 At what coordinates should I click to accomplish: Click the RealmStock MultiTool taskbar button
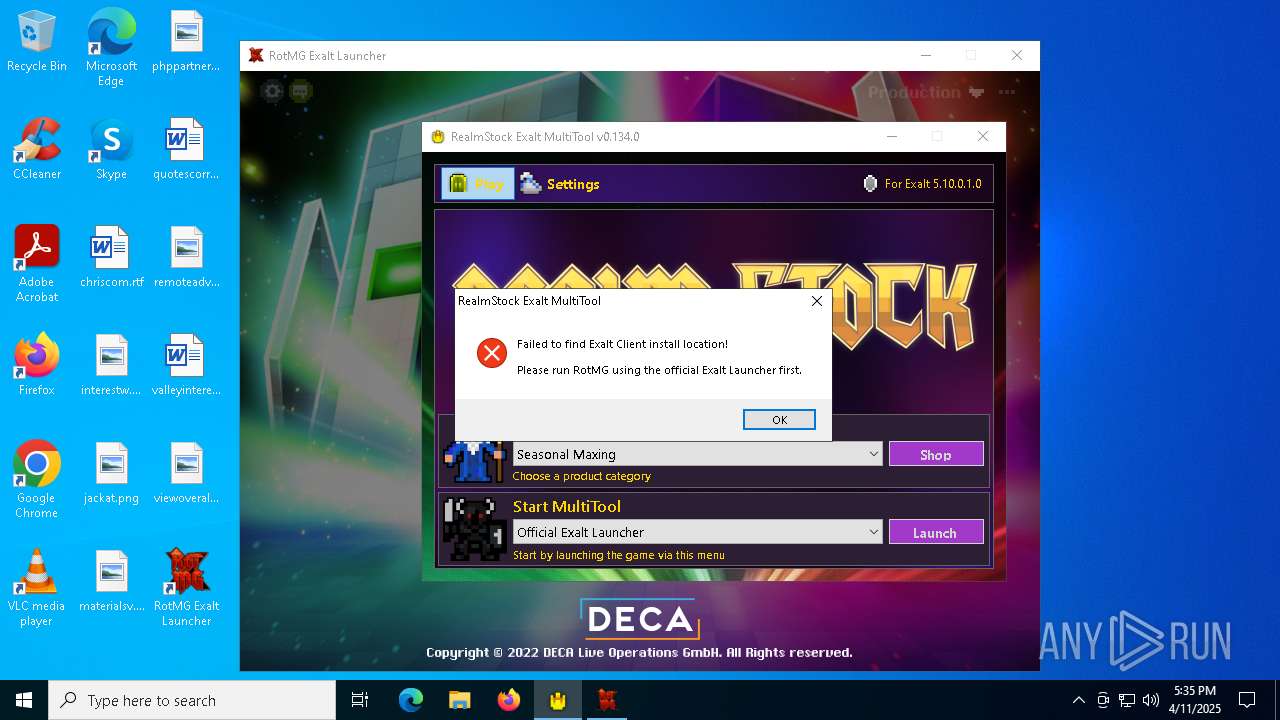[x=557, y=700]
